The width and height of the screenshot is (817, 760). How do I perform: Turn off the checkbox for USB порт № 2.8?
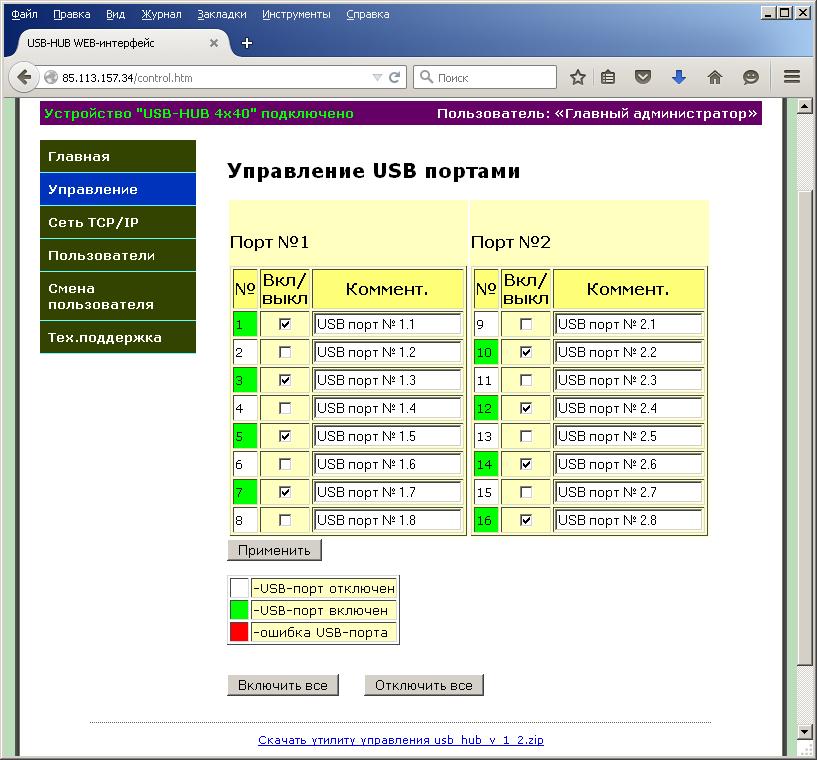click(x=526, y=520)
